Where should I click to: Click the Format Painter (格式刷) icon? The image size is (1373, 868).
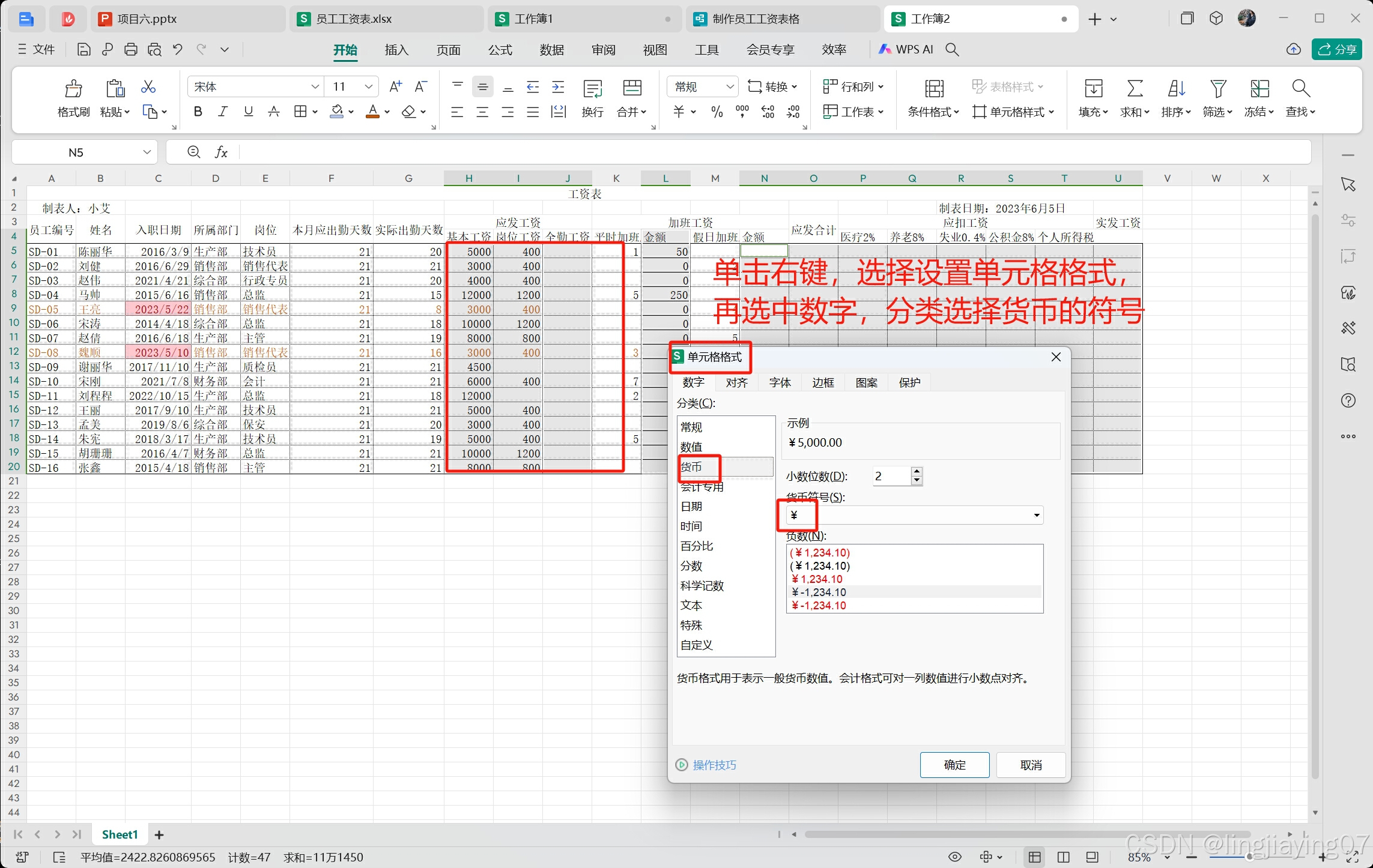click(x=73, y=89)
